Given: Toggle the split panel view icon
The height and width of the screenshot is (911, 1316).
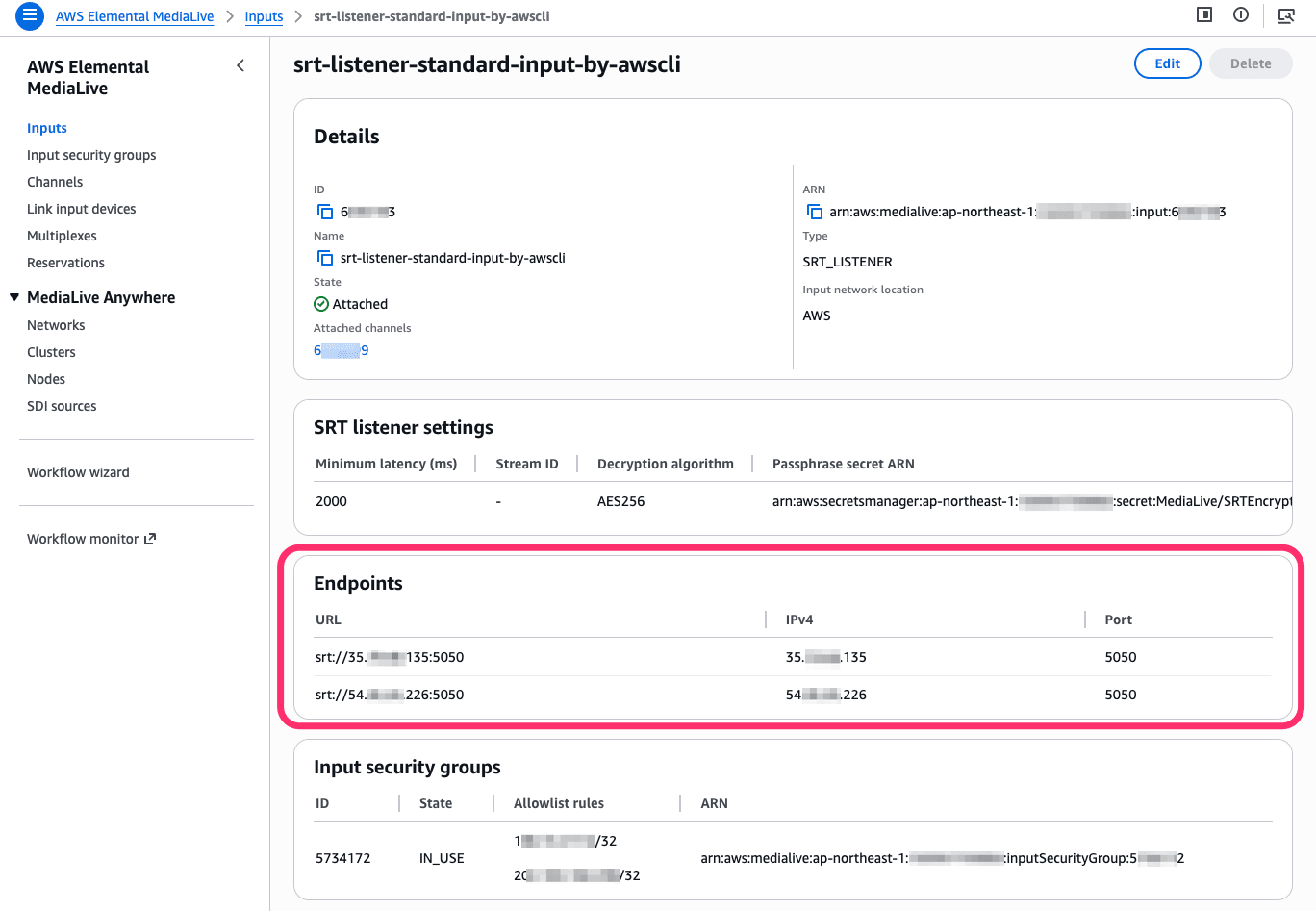Looking at the screenshot, I should tap(1203, 14).
